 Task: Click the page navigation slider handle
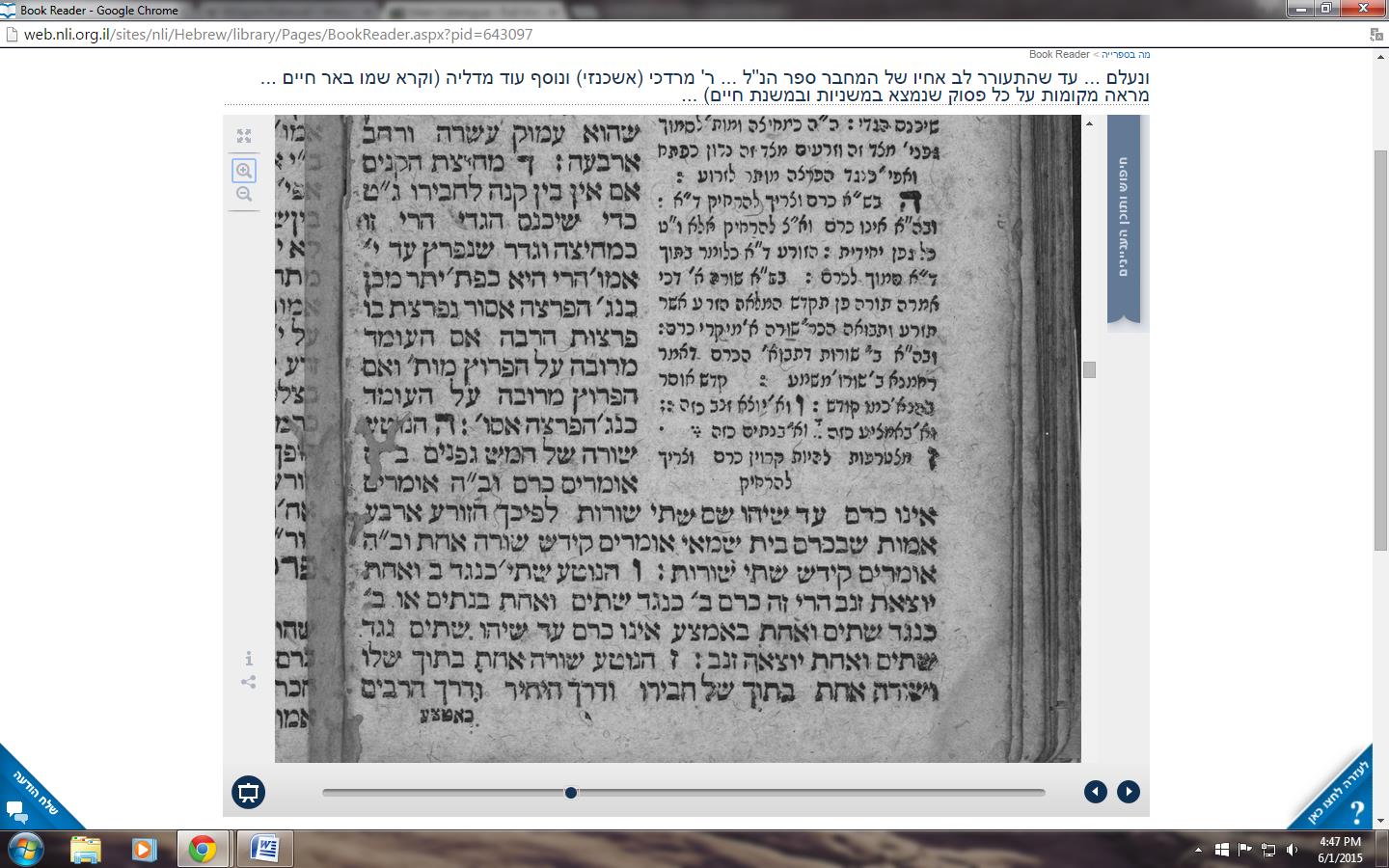click(571, 793)
